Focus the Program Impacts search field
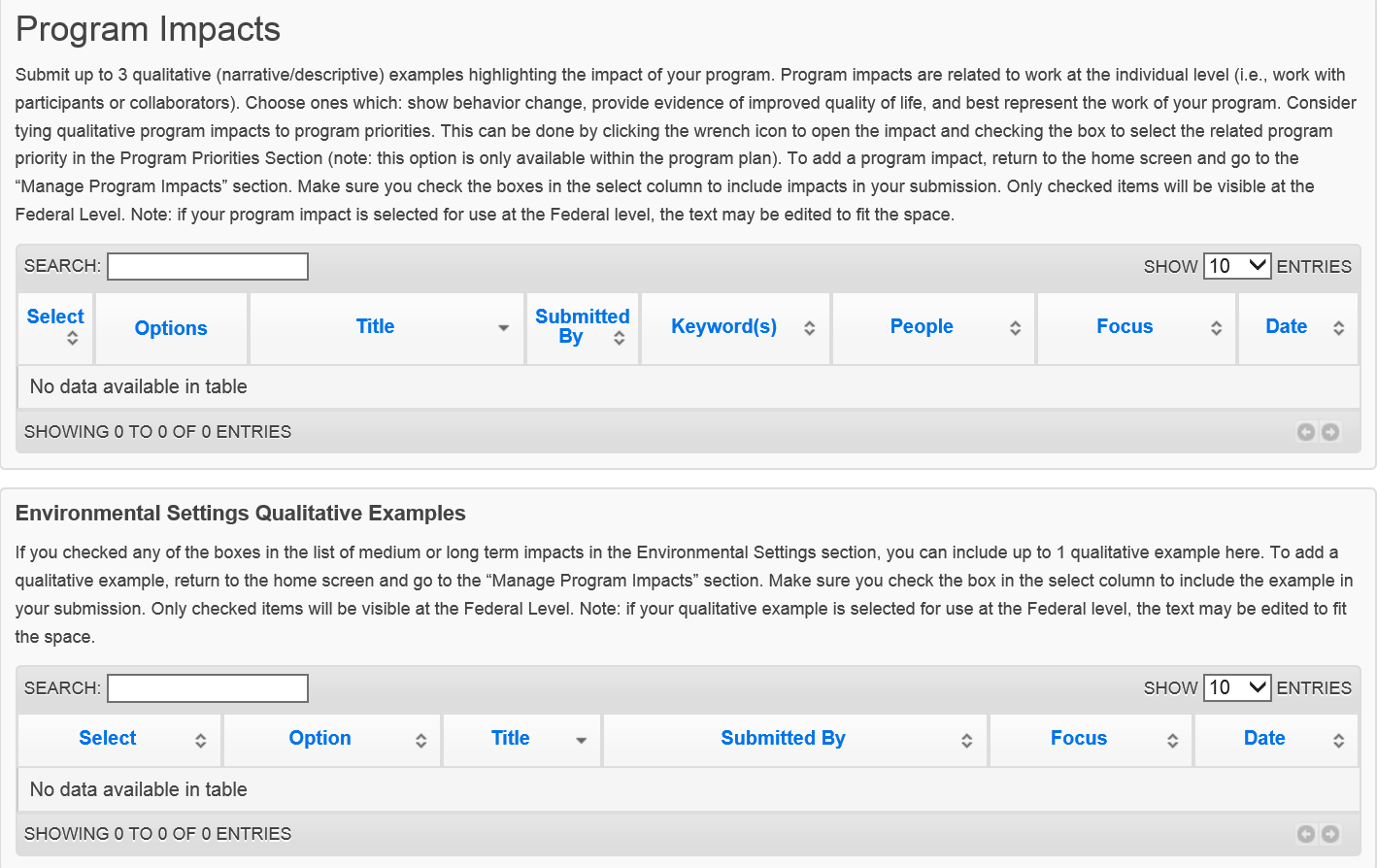Image resolution: width=1377 pixels, height=868 pixels. click(208, 266)
